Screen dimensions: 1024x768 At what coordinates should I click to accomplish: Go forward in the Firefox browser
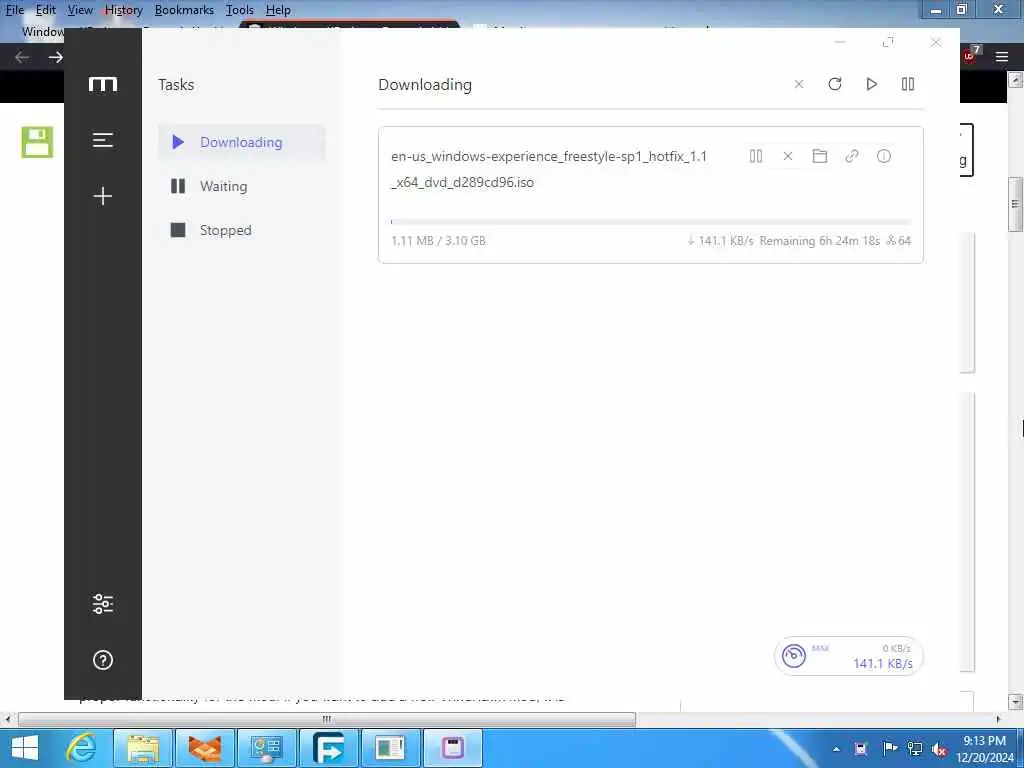(x=56, y=57)
